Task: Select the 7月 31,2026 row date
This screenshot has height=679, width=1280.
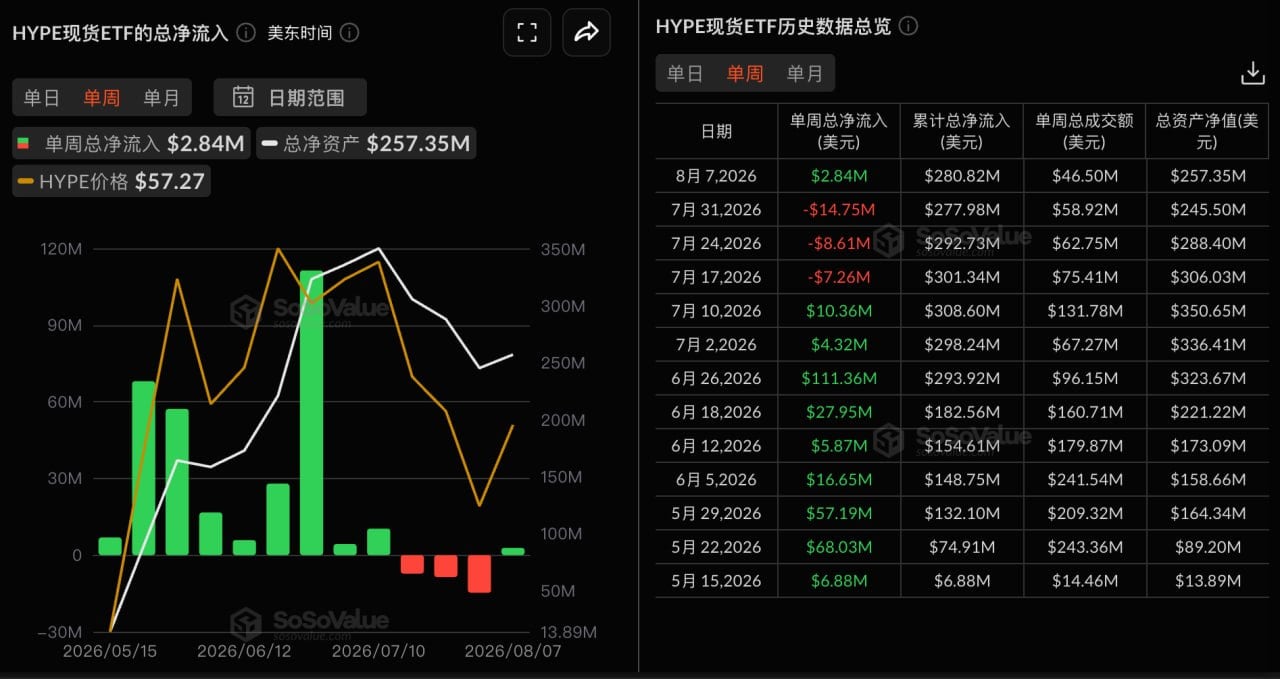Action: (x=716, y=210)
